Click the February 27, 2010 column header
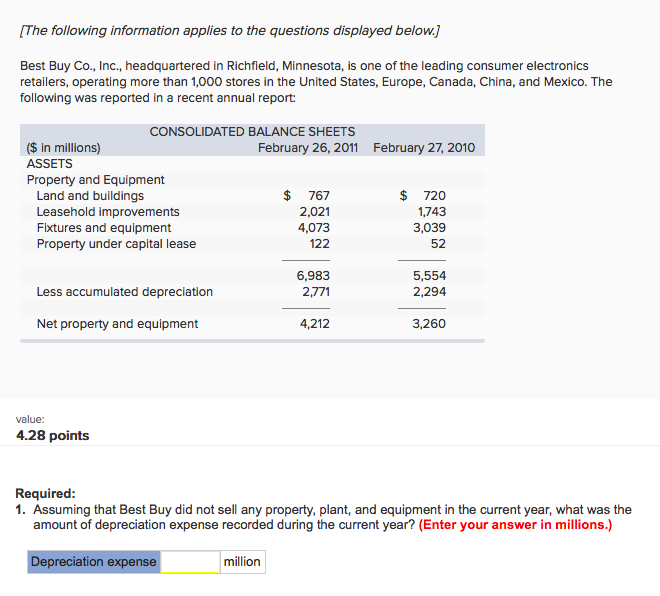 click(x=424, y=148)
